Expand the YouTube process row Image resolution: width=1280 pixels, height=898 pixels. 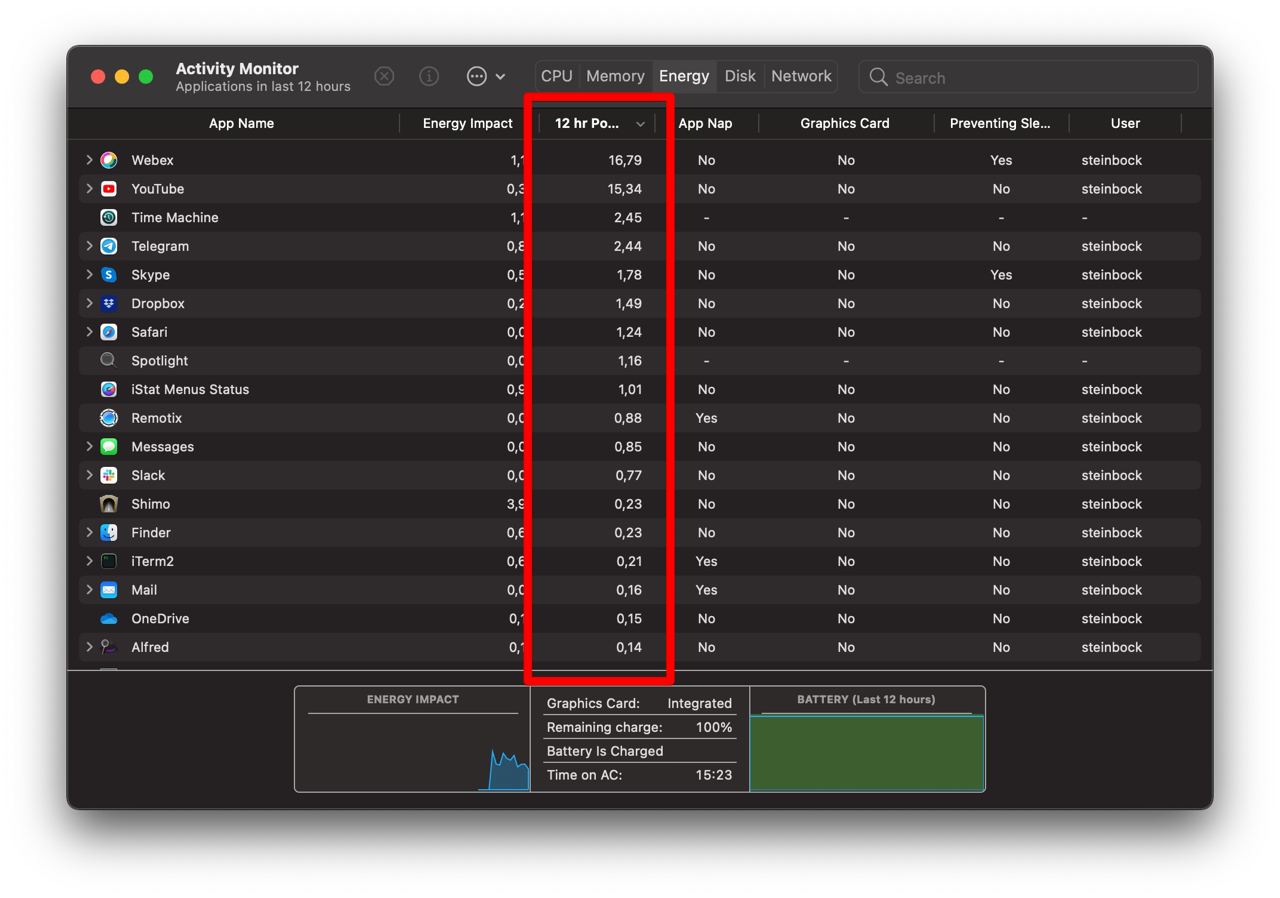pyautogui.click(x=89, y=189)
